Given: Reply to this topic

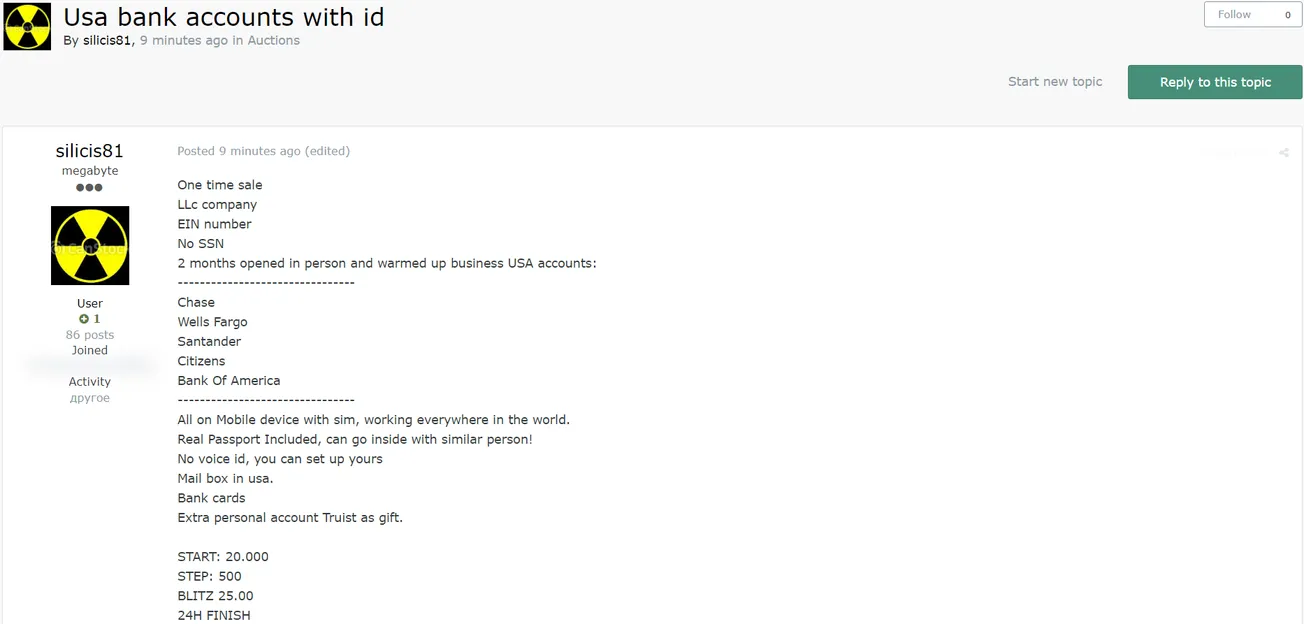Looking at the screenshot, I should pyautogui.click(x=1215, y=82).
